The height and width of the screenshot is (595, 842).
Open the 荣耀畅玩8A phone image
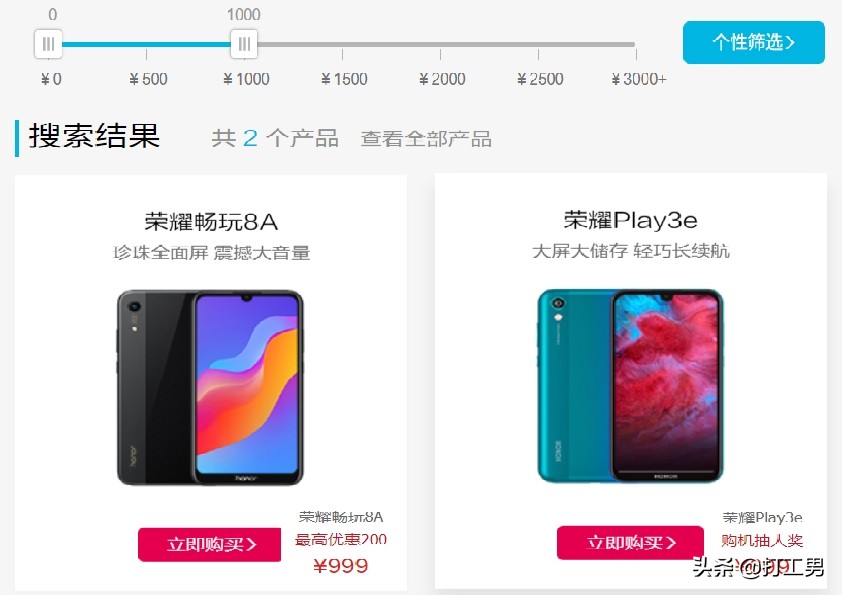(x=210, y=388)
